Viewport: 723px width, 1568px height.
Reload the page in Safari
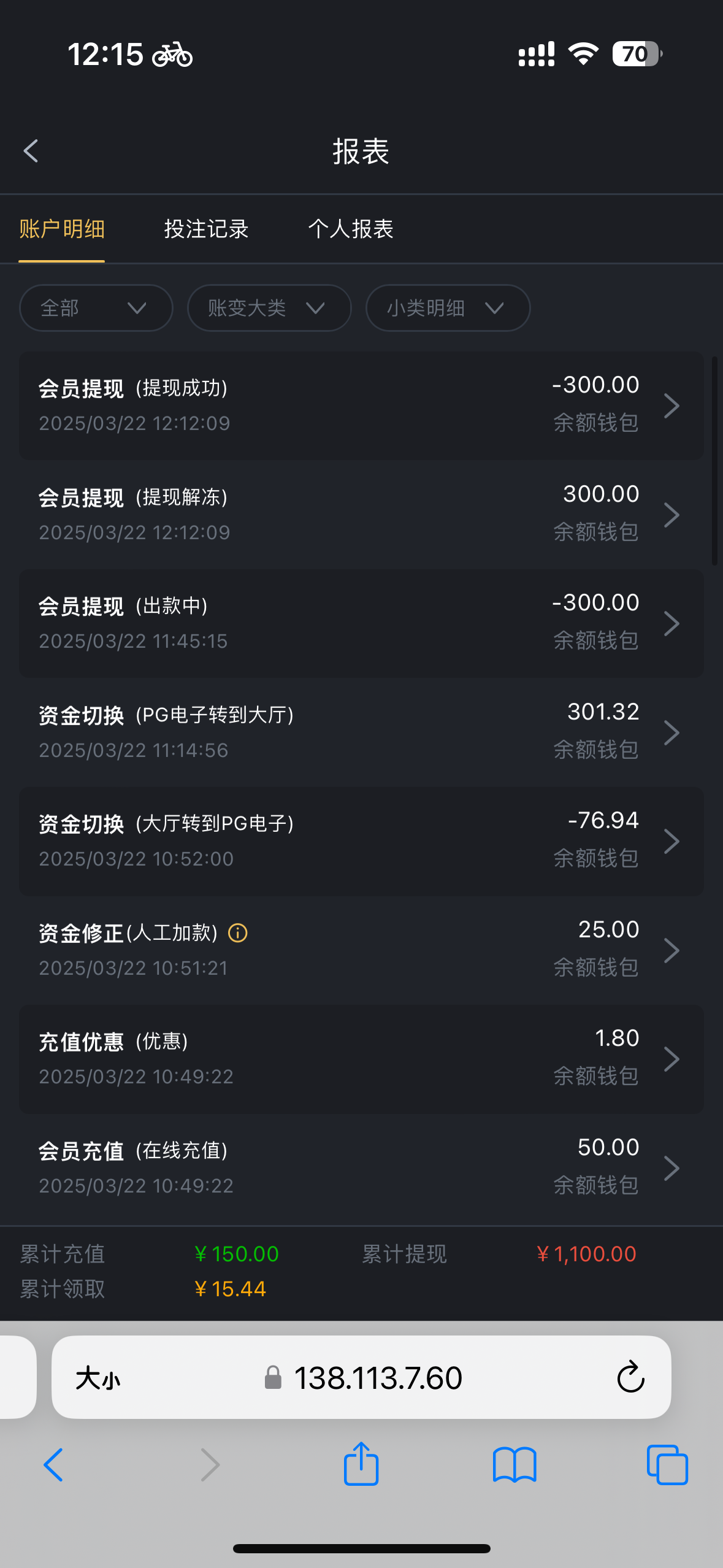(630, 1377)
